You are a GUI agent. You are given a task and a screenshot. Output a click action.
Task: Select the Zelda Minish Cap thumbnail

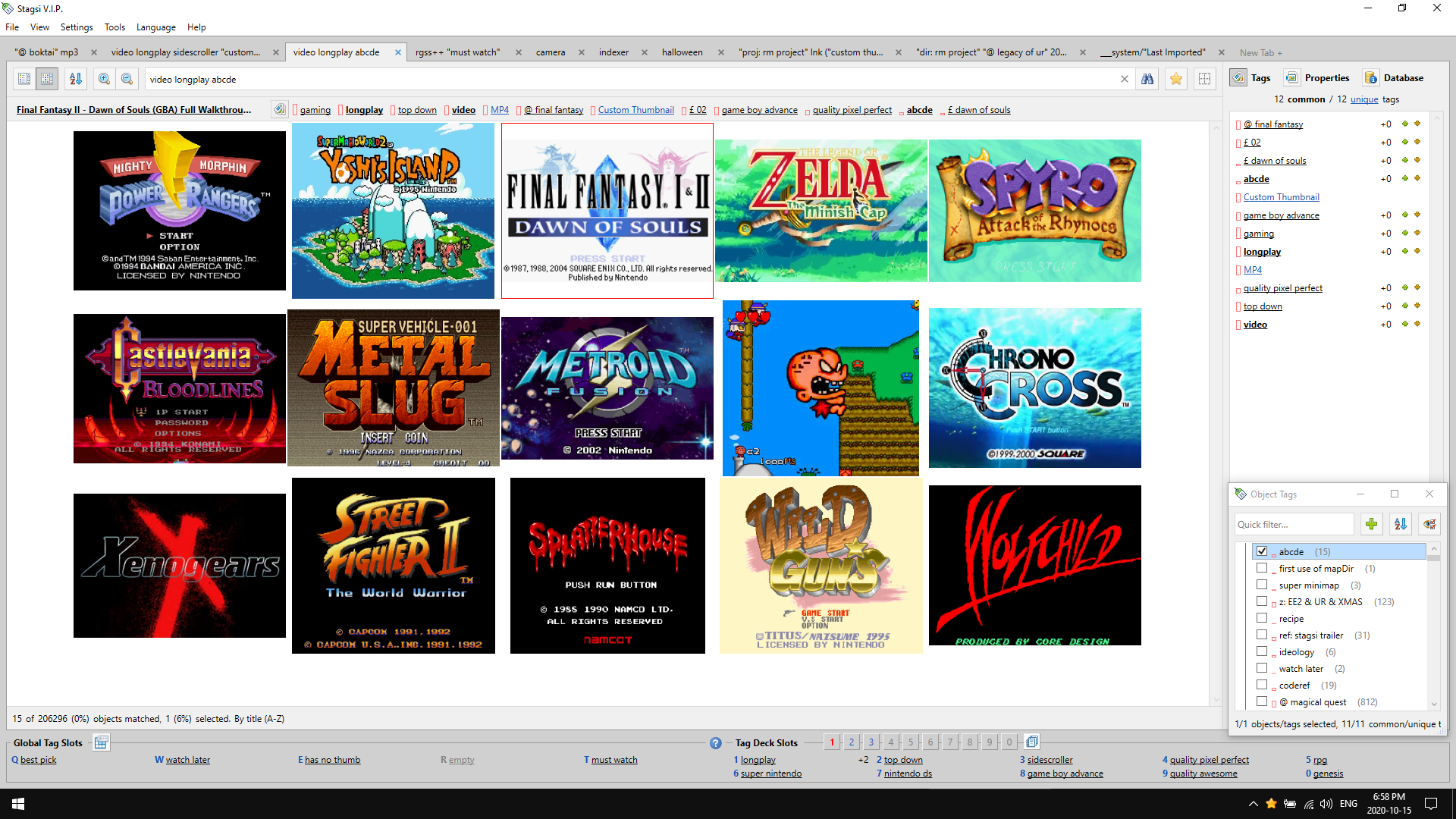tap(821, 211)
